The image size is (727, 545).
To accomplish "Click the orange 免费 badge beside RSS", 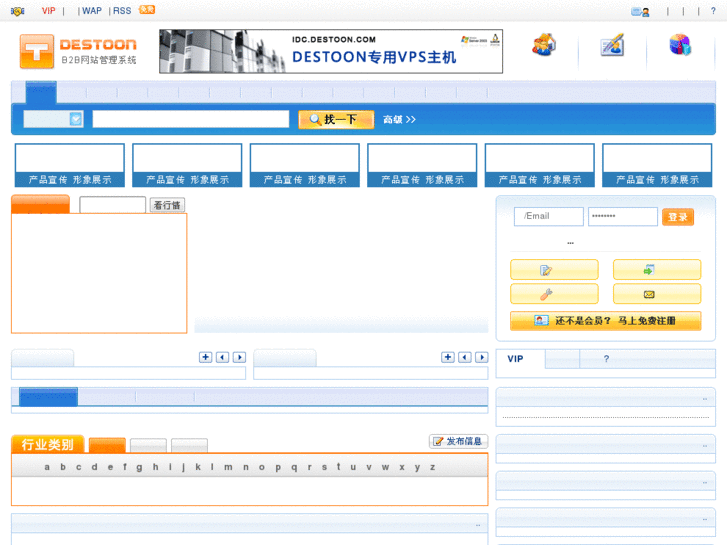I will pos(147,10).
